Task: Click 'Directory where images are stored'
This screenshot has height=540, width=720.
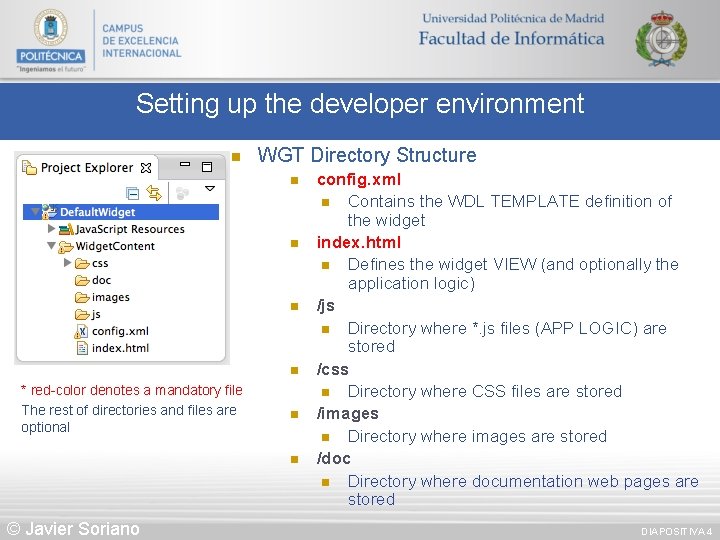Action: (x=477, y=436)
